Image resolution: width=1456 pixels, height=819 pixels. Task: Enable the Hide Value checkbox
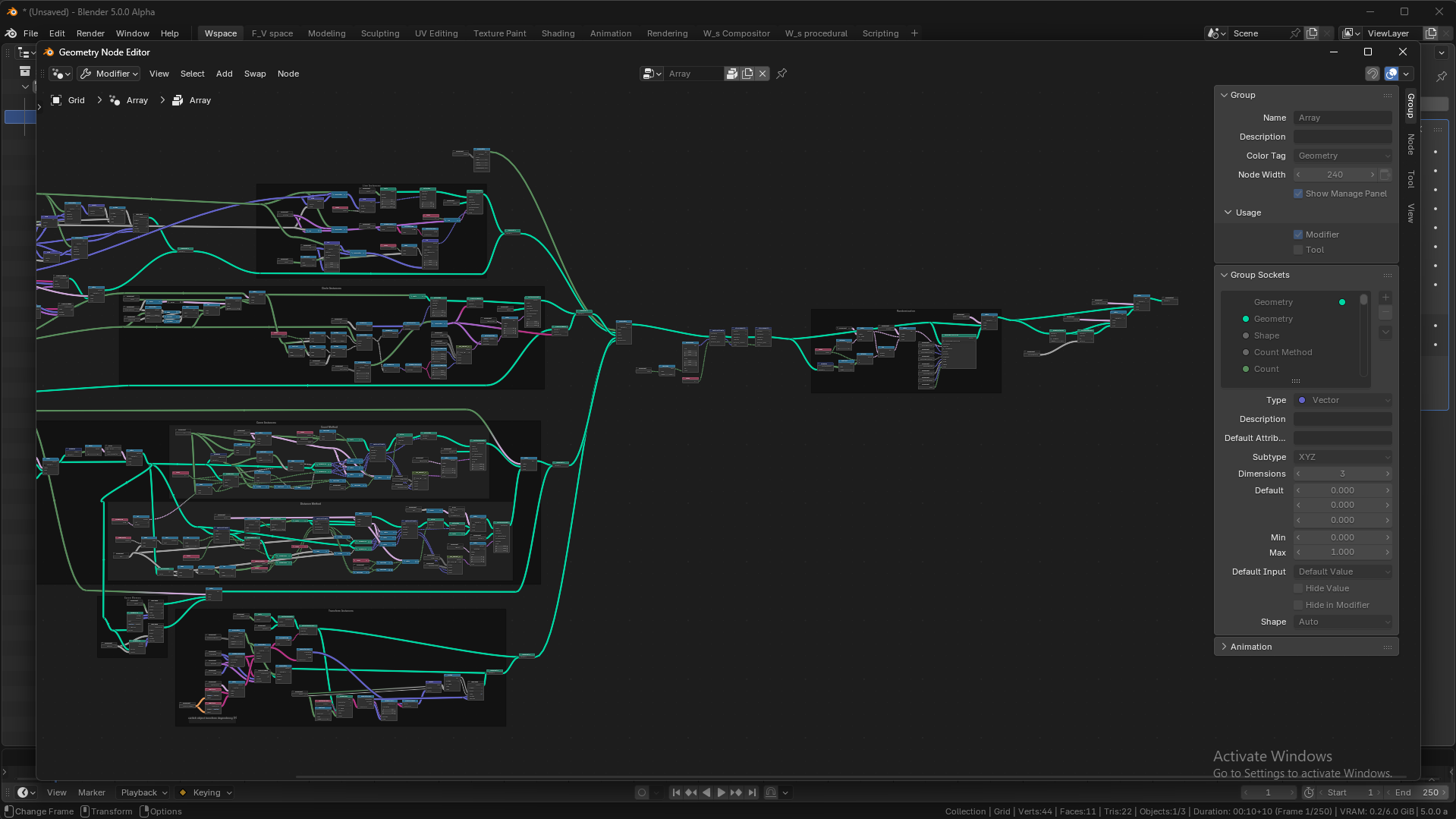click(1298, 588)
